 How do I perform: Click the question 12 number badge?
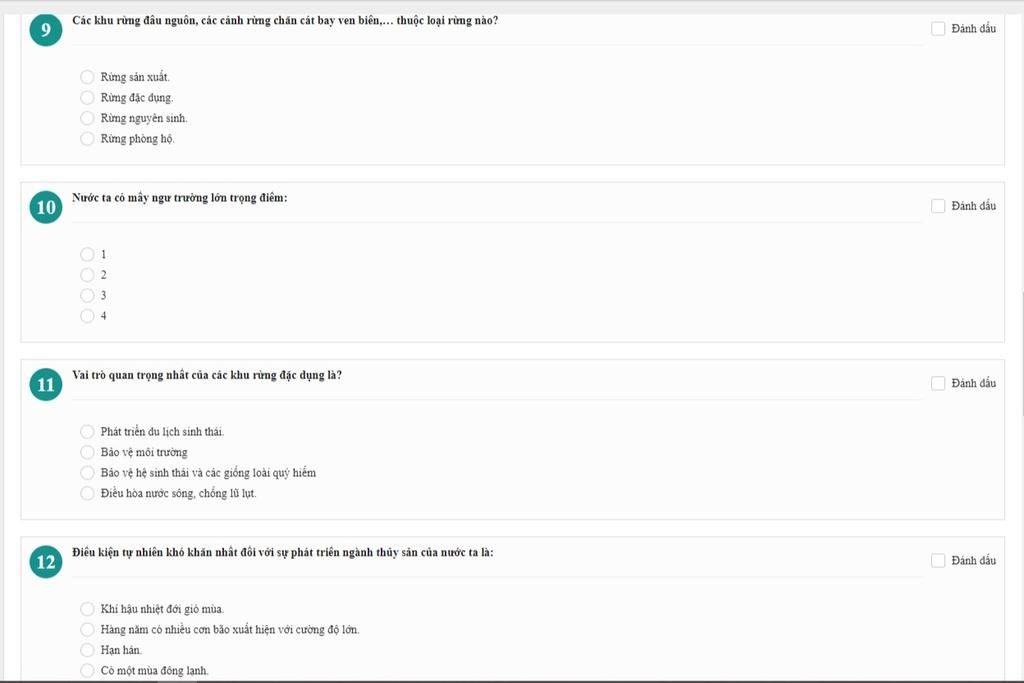click(46, 563)
